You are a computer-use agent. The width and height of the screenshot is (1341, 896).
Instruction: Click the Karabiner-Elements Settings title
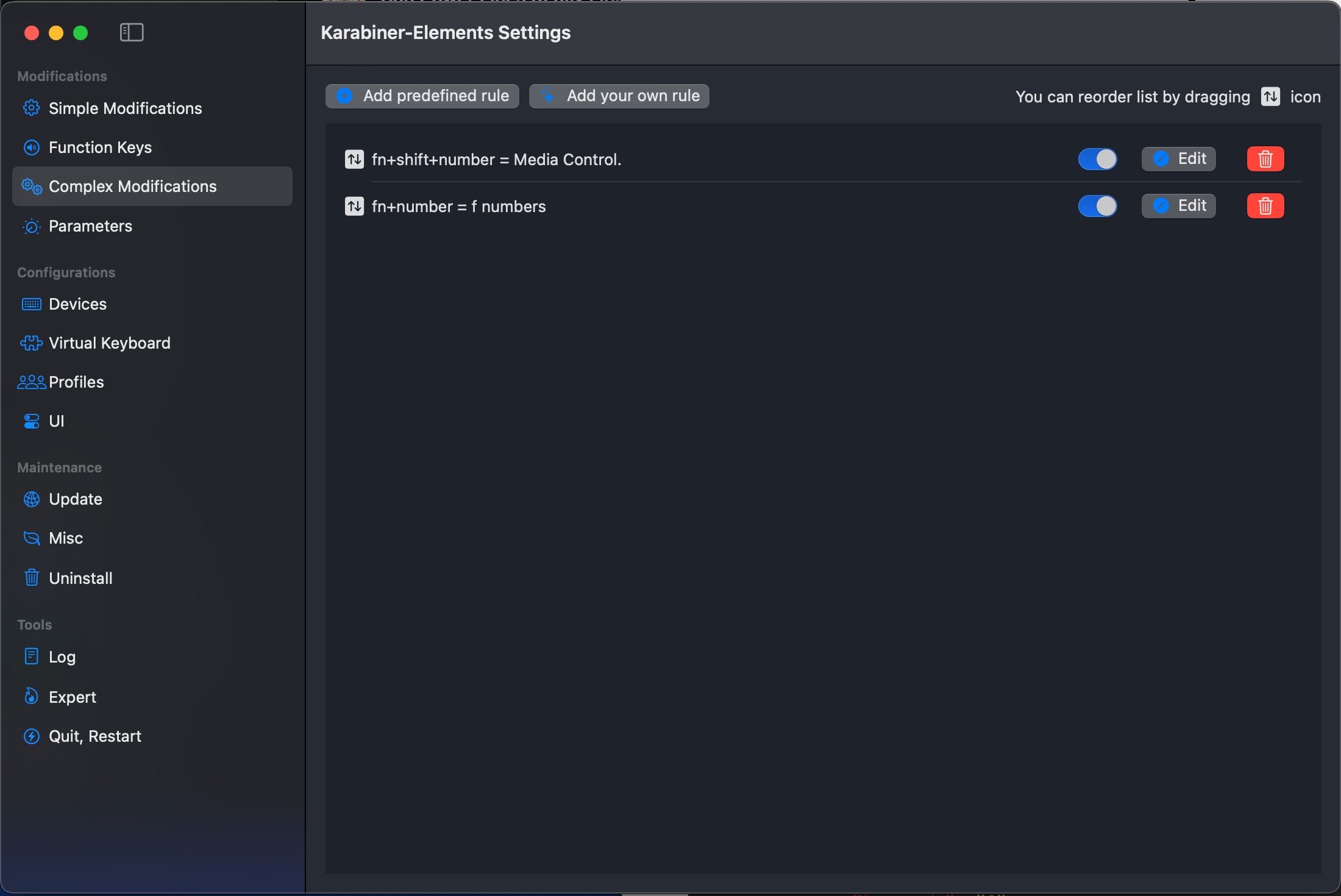point(446,32)
